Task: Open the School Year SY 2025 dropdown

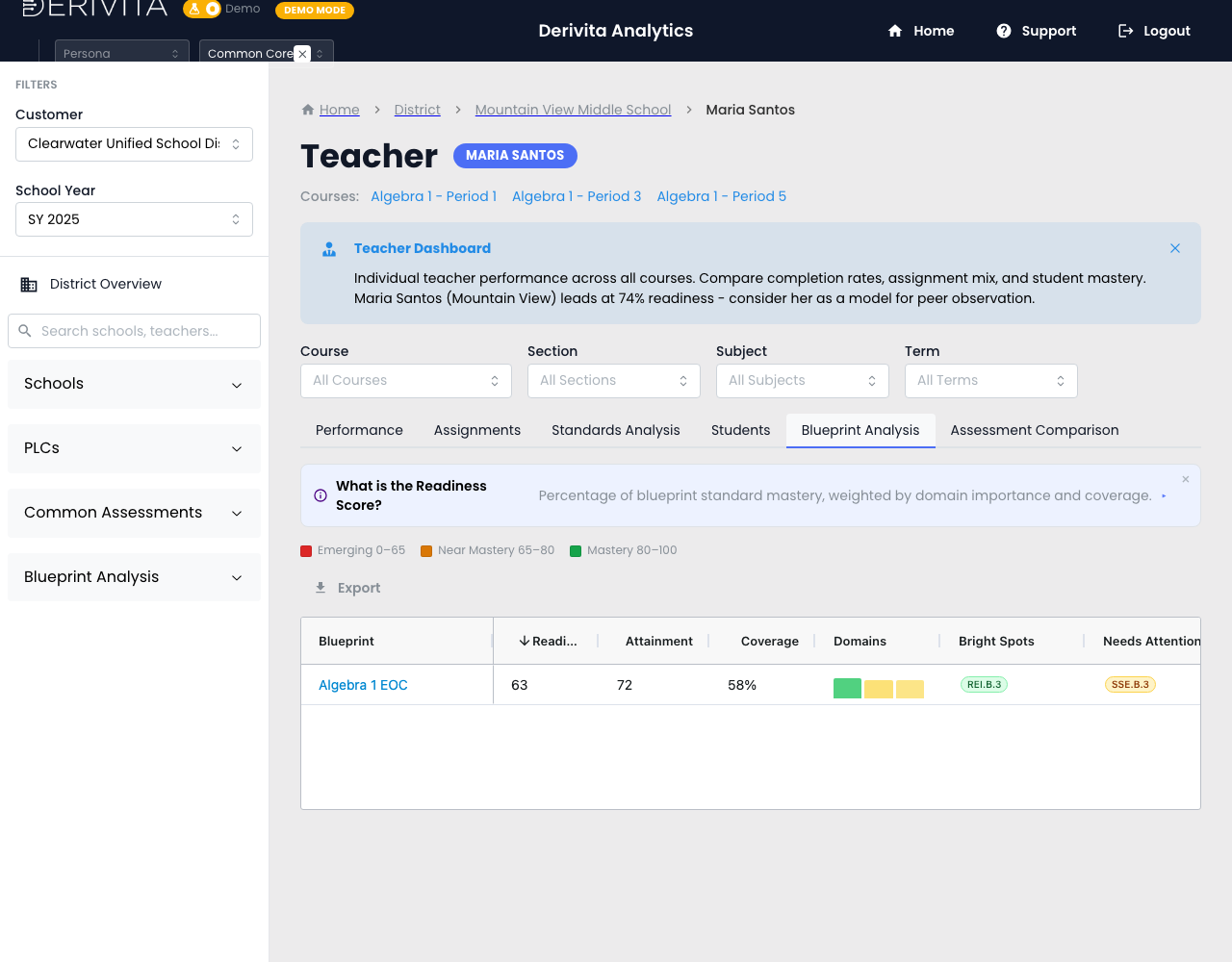Action: pyautogui.click(x=134, y=219)
